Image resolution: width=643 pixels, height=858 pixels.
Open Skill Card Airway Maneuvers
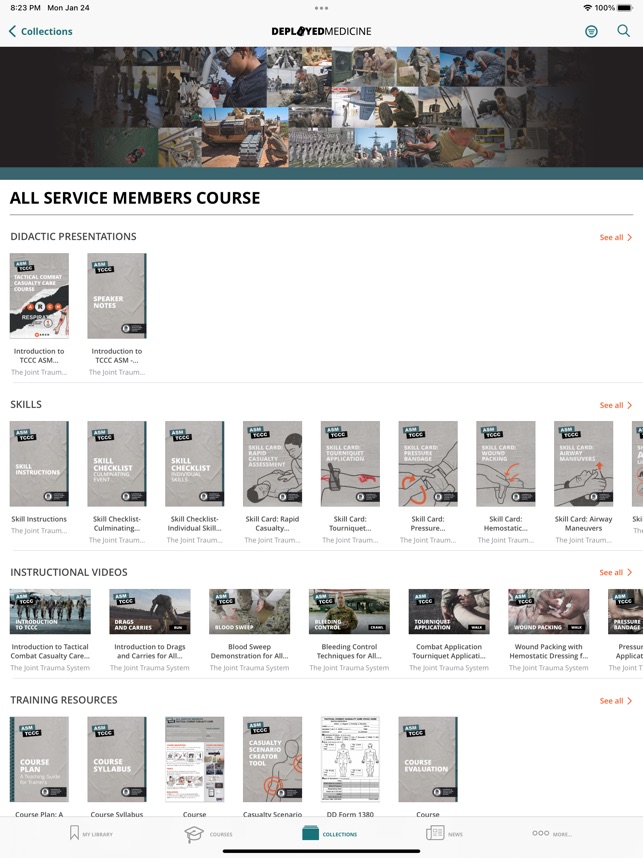point(583,463)
